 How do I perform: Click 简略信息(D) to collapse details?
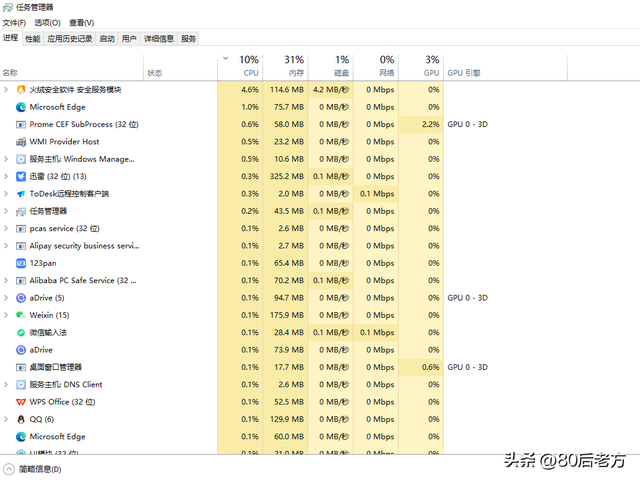[33, 469]
